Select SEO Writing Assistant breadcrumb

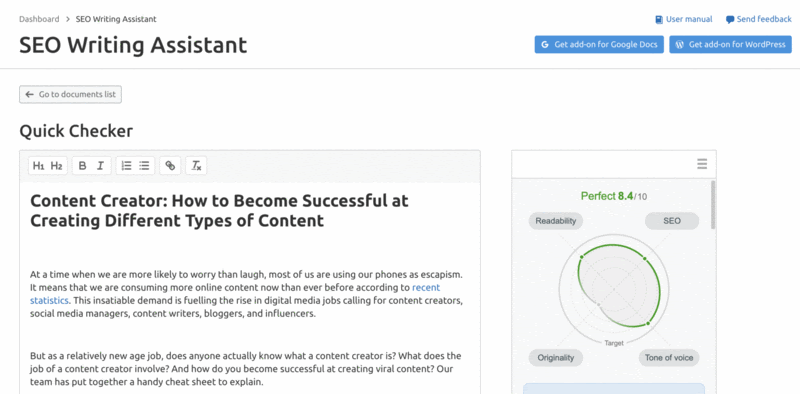[116, 19]
